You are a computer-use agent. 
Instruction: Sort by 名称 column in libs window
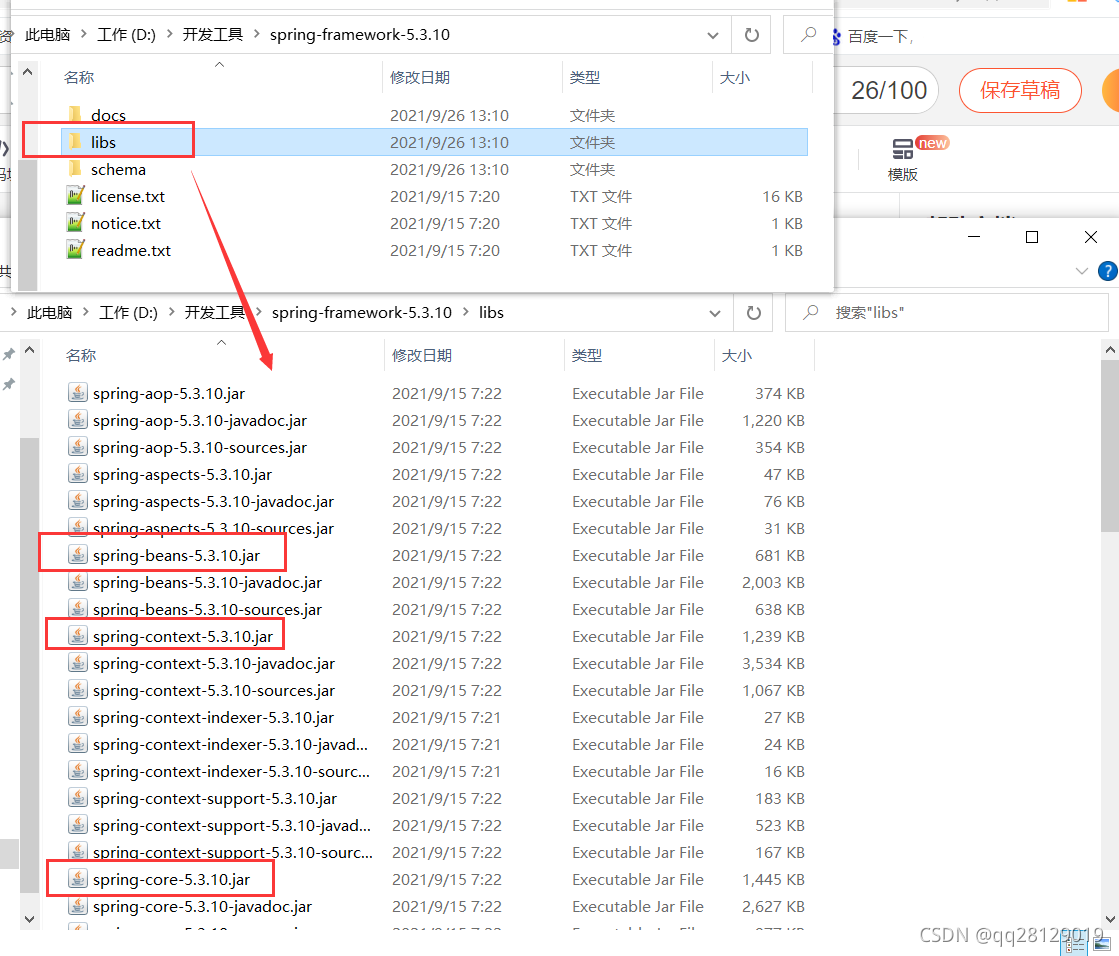pos(80,355)
